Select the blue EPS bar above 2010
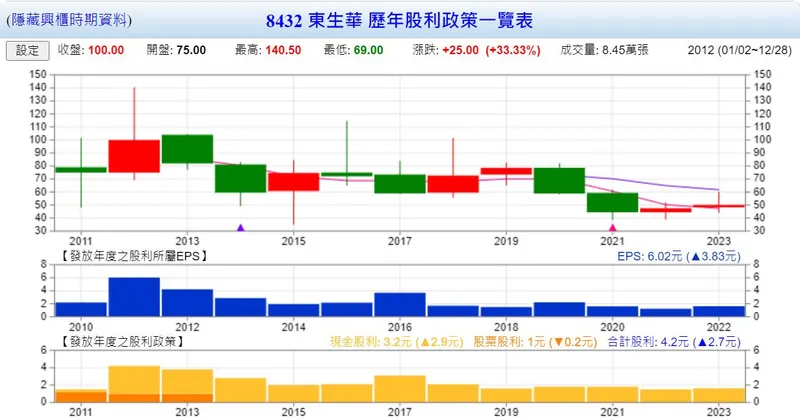This screenshot has height=420, width=800. (81, 309)
